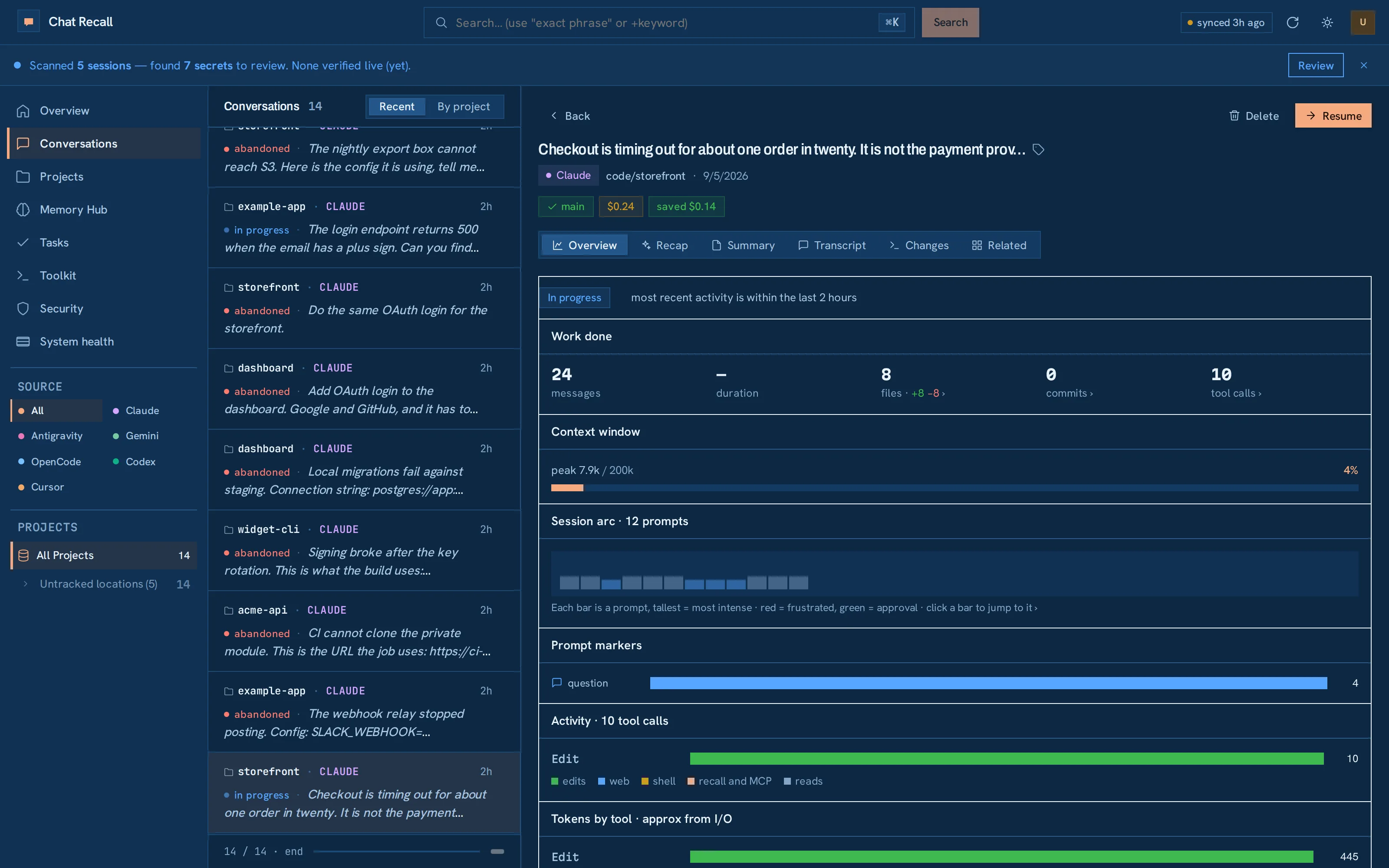Open the acme-api CI cannot clone conversation

pyautogui.click(x=364, y=631)
